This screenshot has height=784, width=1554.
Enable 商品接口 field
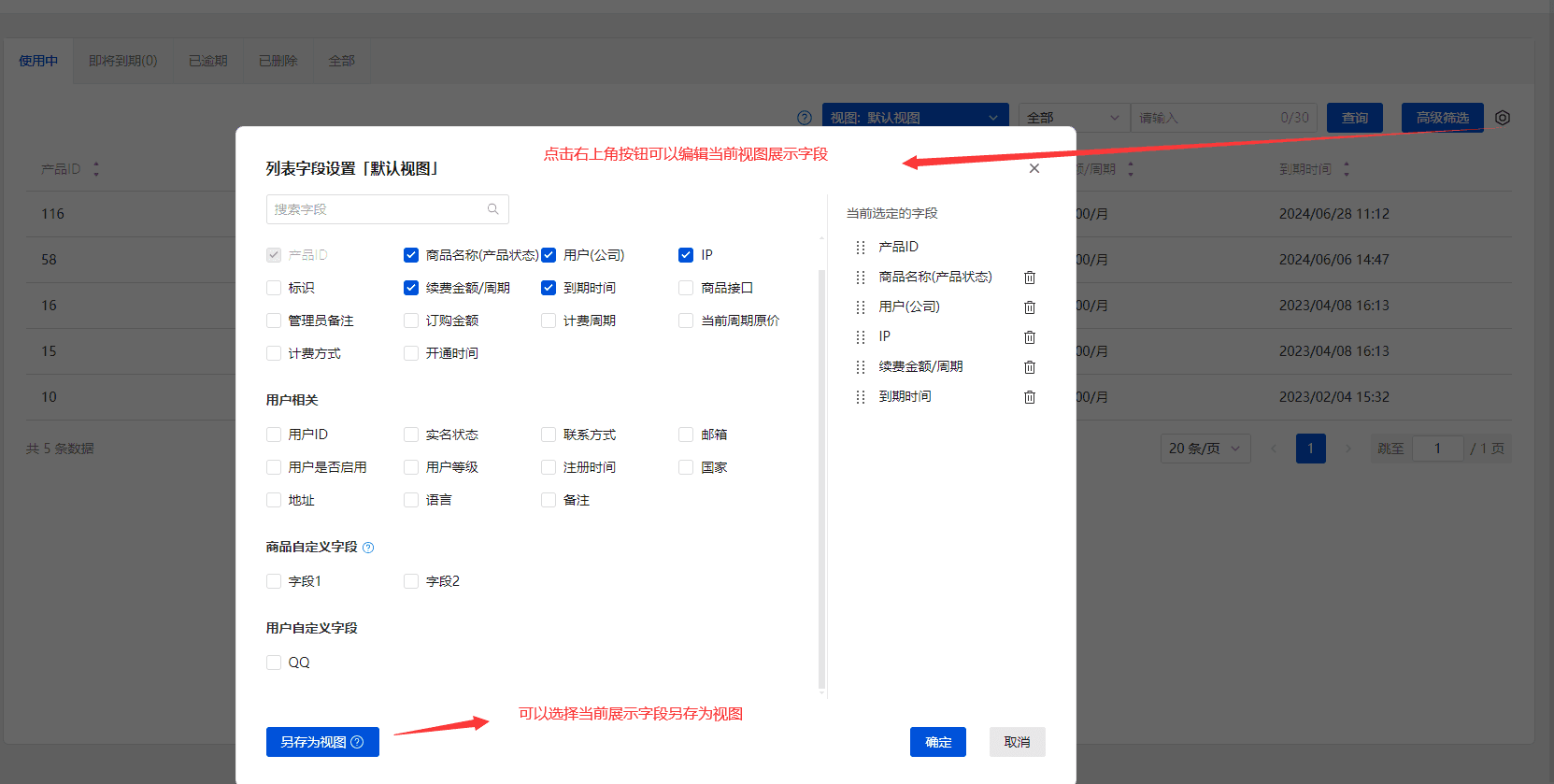(x=686, y=288)
